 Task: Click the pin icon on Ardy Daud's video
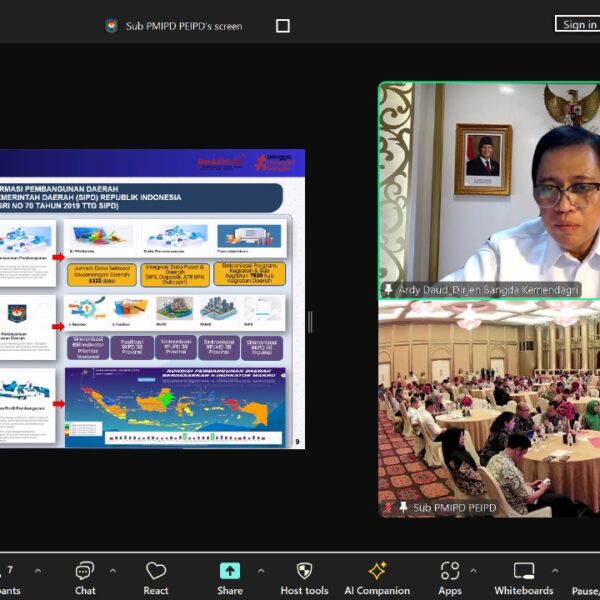click(388, 290)
